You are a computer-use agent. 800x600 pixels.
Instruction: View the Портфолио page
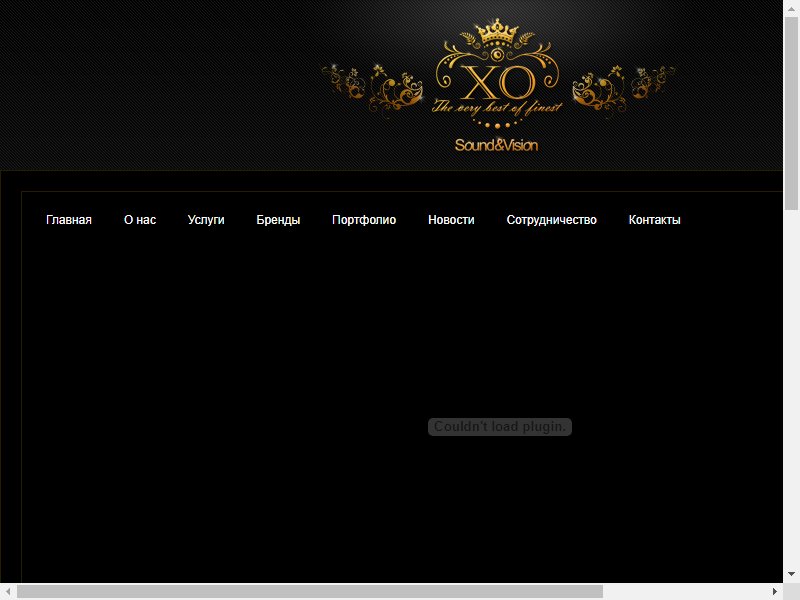364,220
